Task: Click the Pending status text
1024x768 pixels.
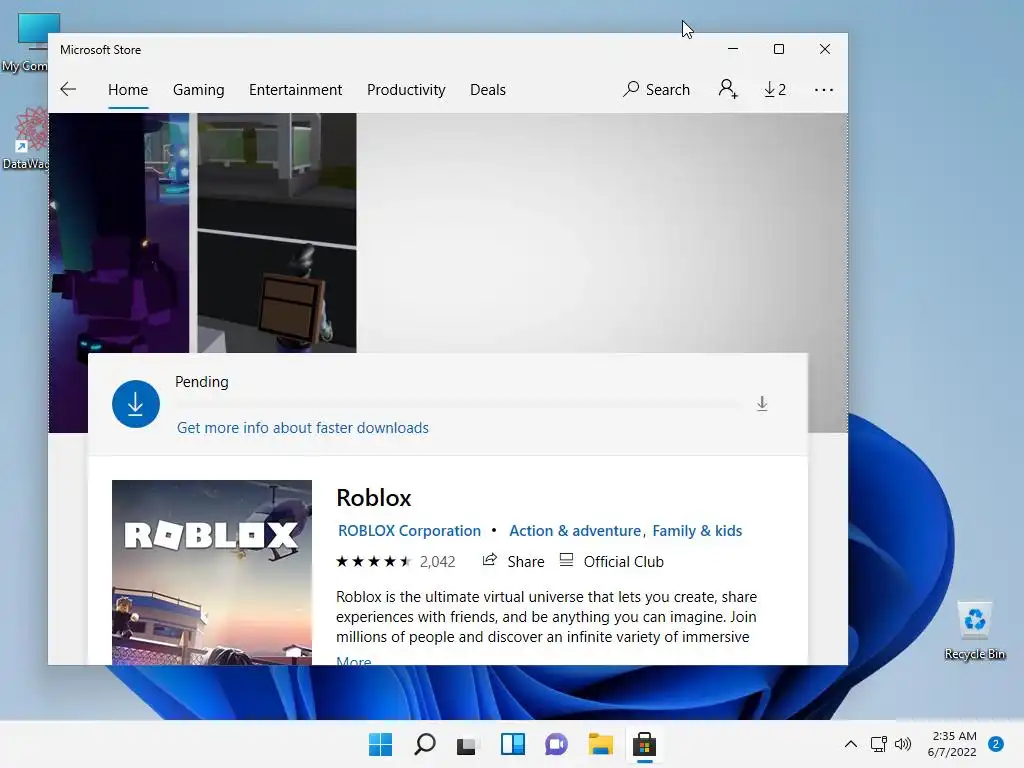Action: coord(202,382)
